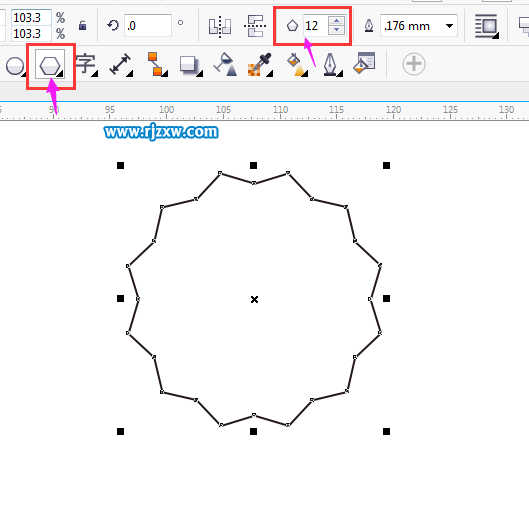Click the polygon's bottommost inner node

click(x=254, y=415)
